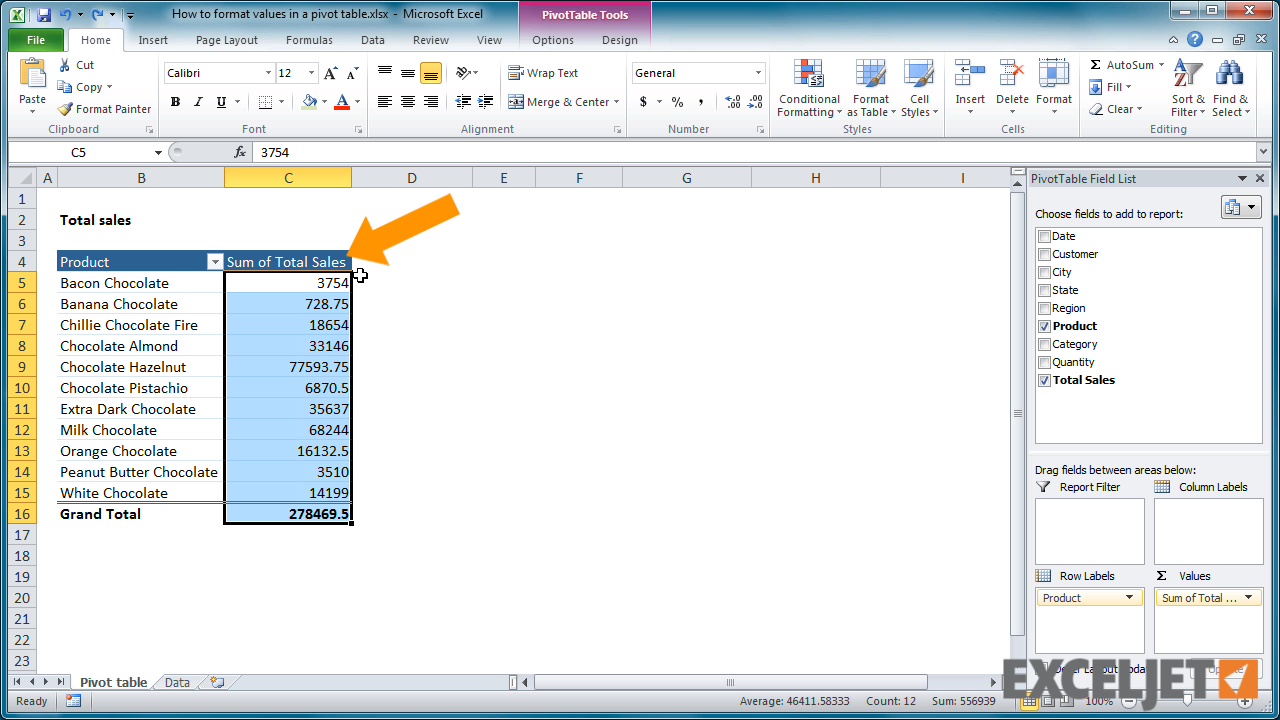The image size is (1280, 720).
Task: Switch to the Design ribbon tab
Action: 618,40
